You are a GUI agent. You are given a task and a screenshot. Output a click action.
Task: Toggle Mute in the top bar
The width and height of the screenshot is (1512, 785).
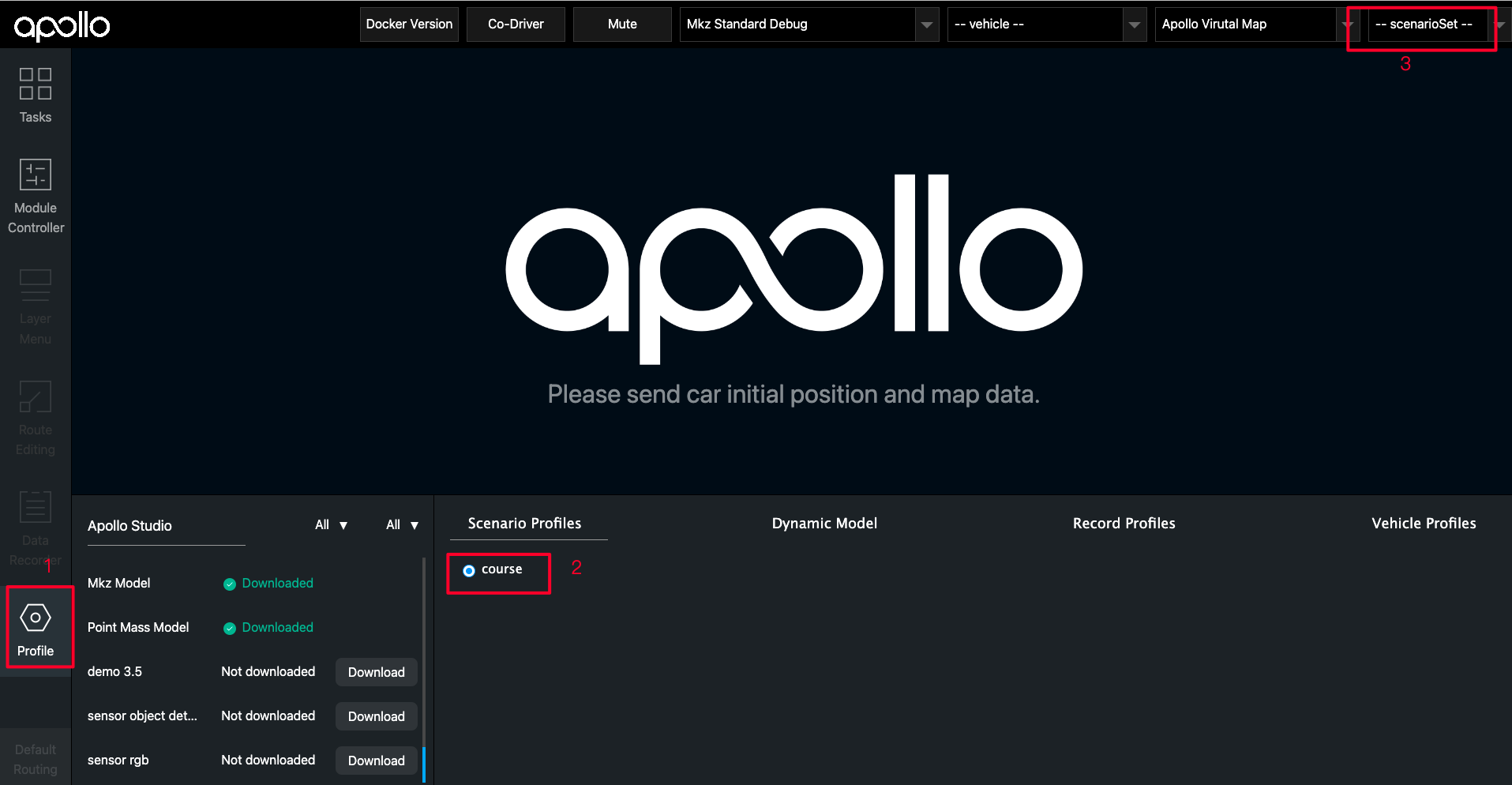[x=621, y=24]
